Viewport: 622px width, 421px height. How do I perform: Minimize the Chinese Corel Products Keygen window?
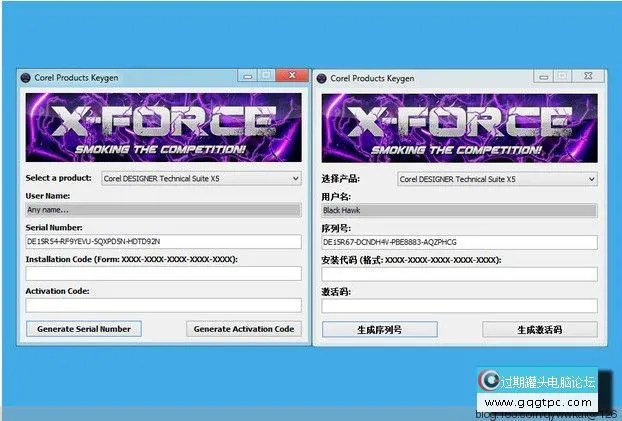tap(543, 77)
